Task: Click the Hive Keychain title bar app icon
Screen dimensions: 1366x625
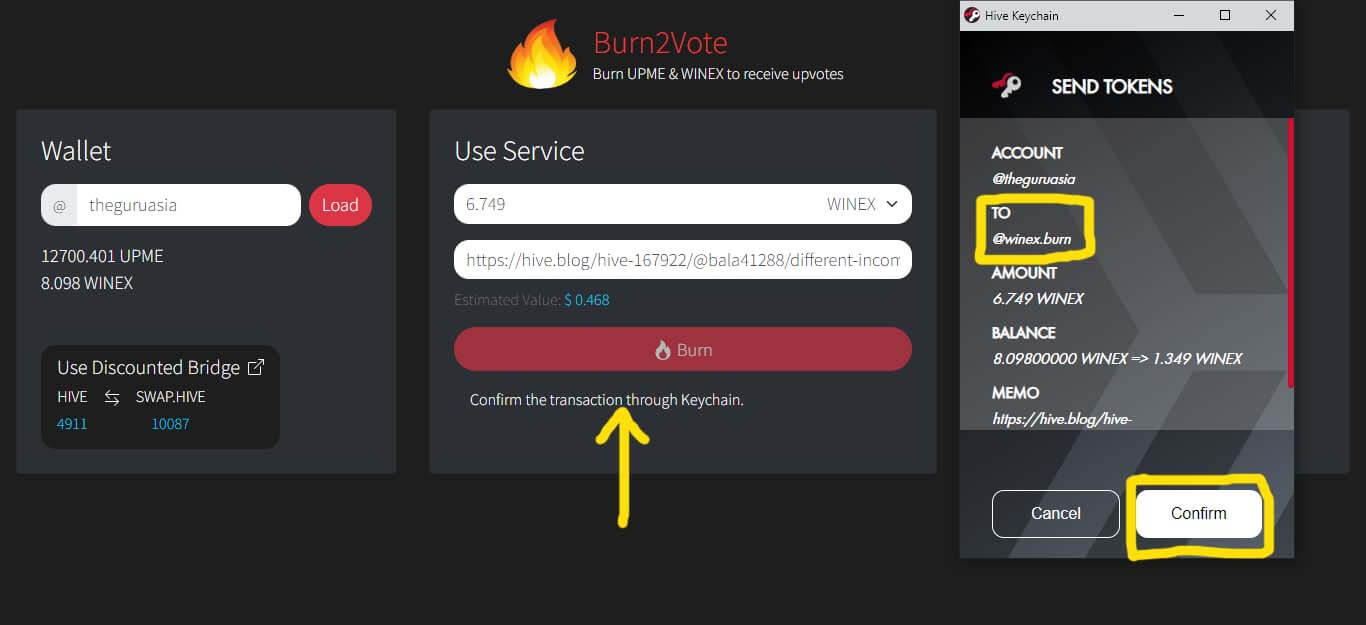Action: [971, 15]
